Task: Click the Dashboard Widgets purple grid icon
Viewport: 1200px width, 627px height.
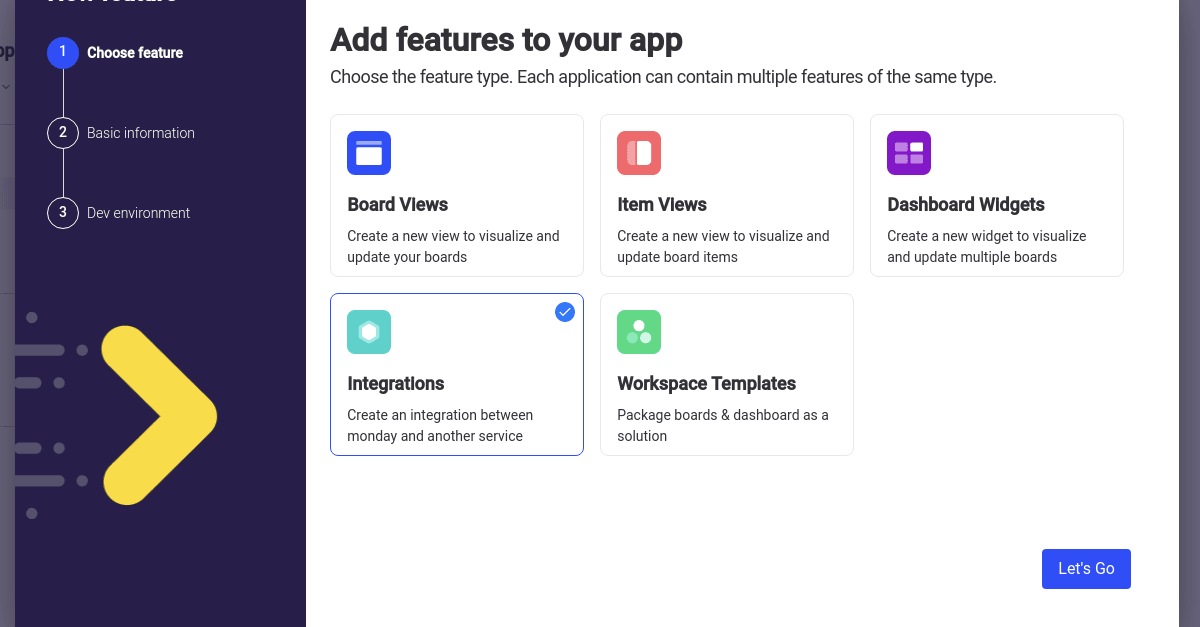Action: coord(909,153)
